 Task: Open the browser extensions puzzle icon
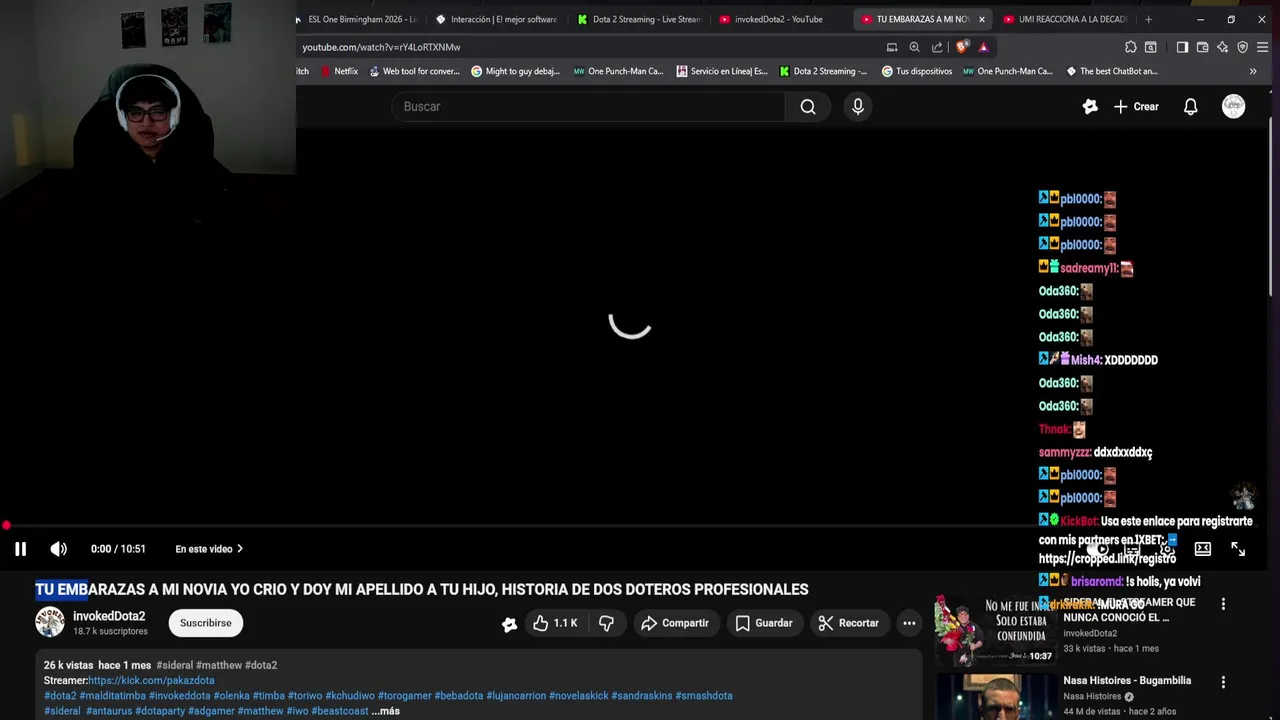[1131, 47]
